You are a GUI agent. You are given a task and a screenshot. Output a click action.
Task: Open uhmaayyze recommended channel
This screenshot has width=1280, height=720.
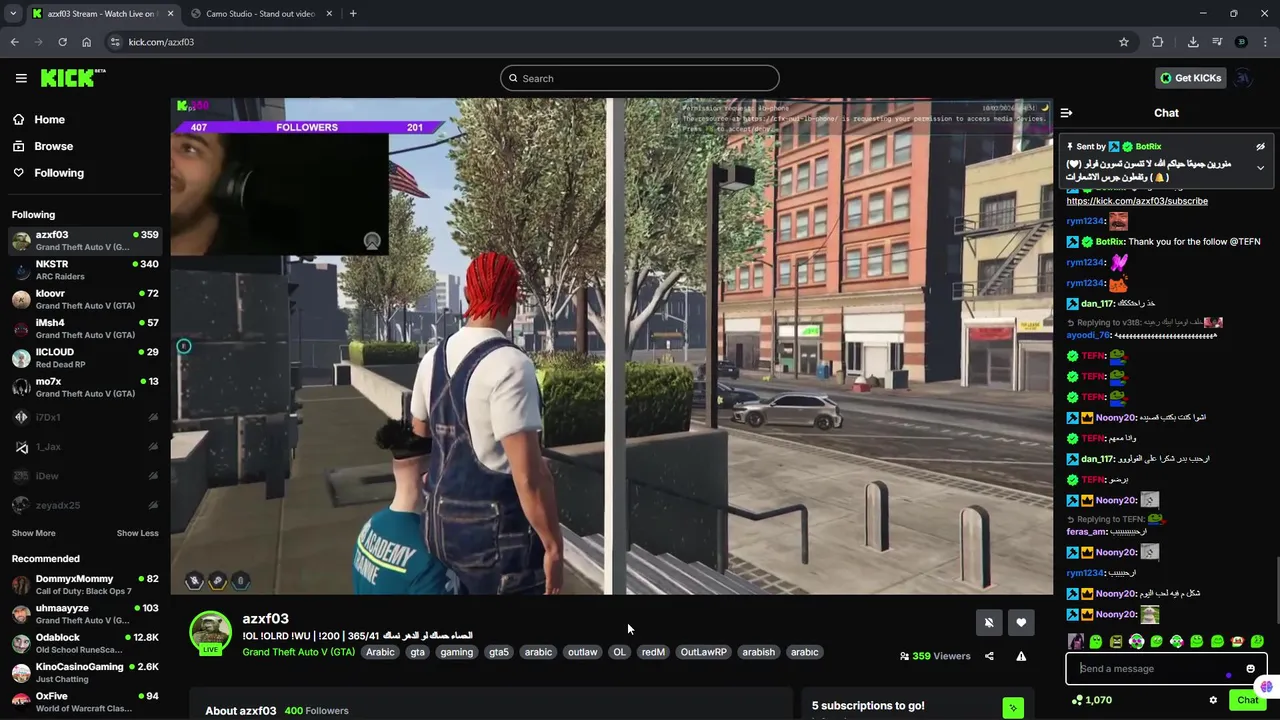(85, 614)
